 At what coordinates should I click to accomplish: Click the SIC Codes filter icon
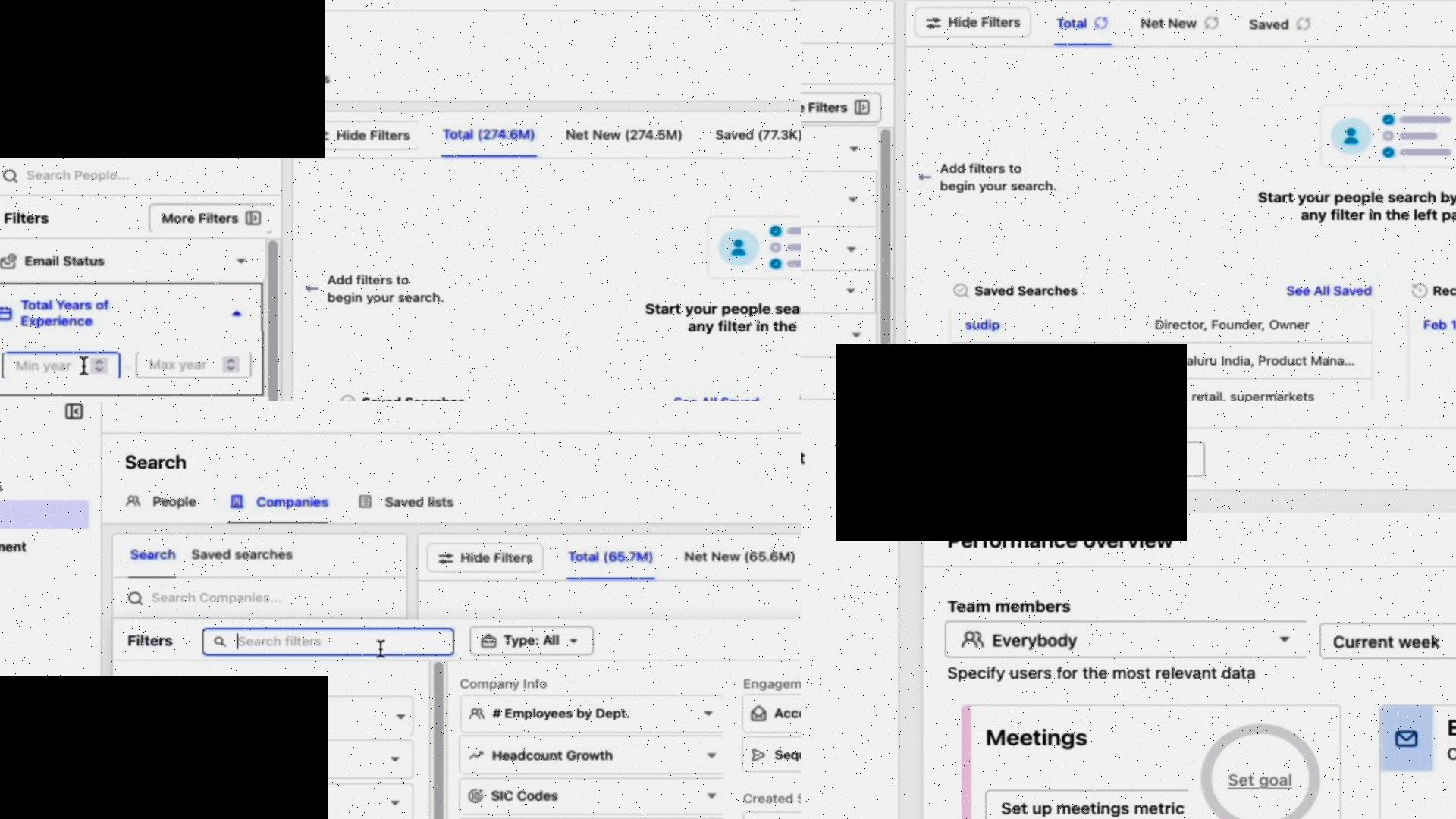point(476,795)
